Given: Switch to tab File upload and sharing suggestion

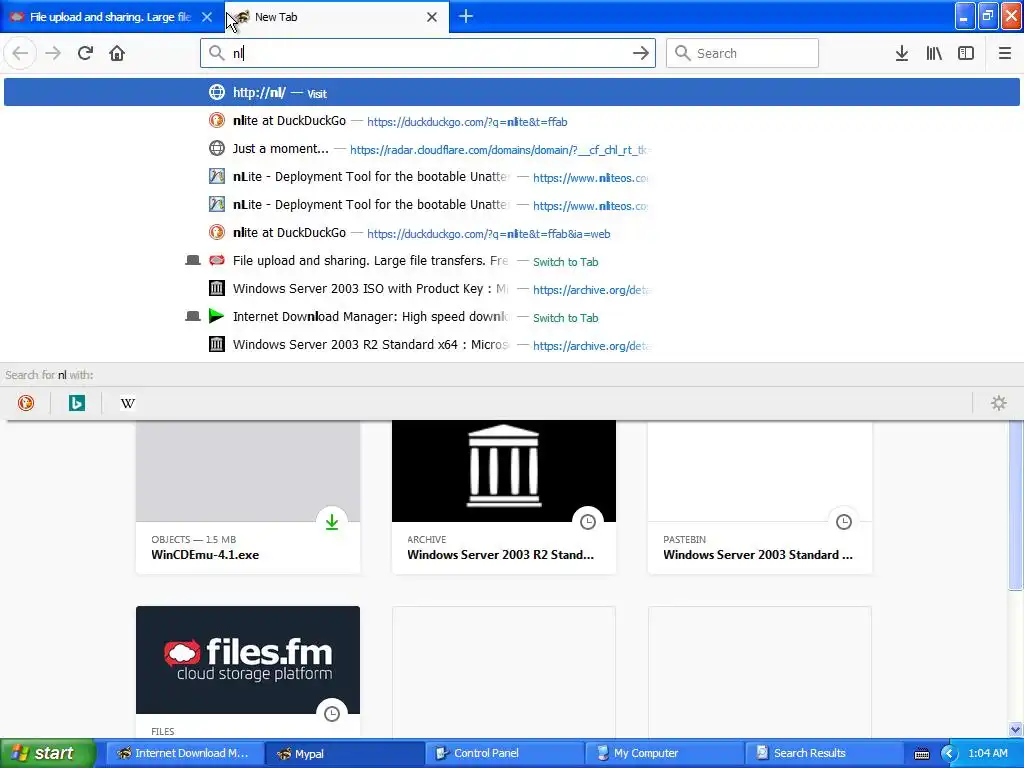Looking at the screenshot, I should click(511, 261).
